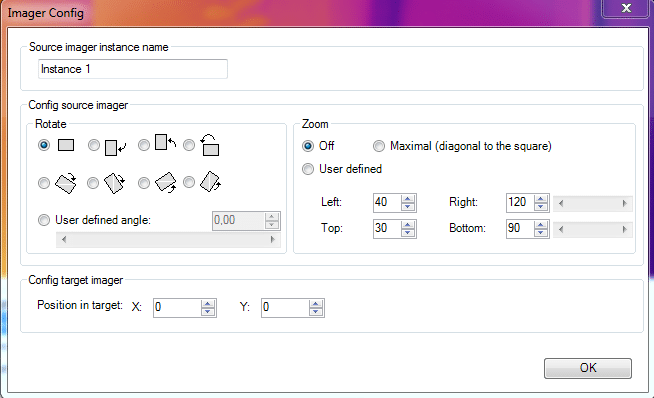
Task: Click the Bottom zoom scrollbar left arrow
Action: tap(561, 229)
